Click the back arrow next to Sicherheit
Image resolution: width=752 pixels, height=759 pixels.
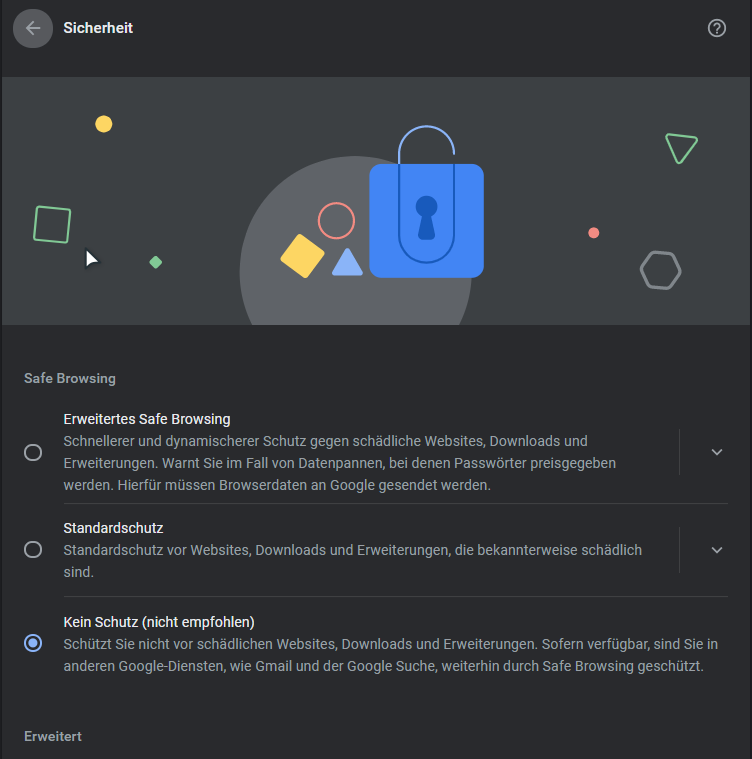[33, 28]
